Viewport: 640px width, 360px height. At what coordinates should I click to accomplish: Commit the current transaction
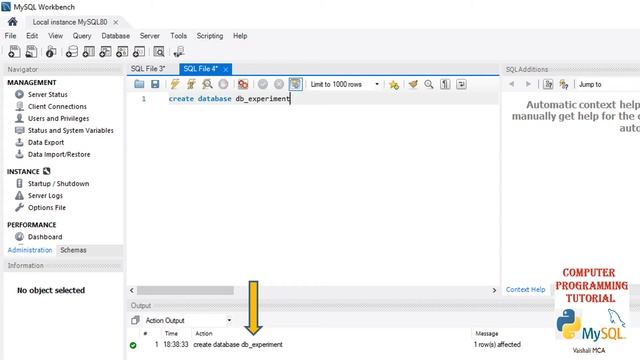[x=263, y=84]
